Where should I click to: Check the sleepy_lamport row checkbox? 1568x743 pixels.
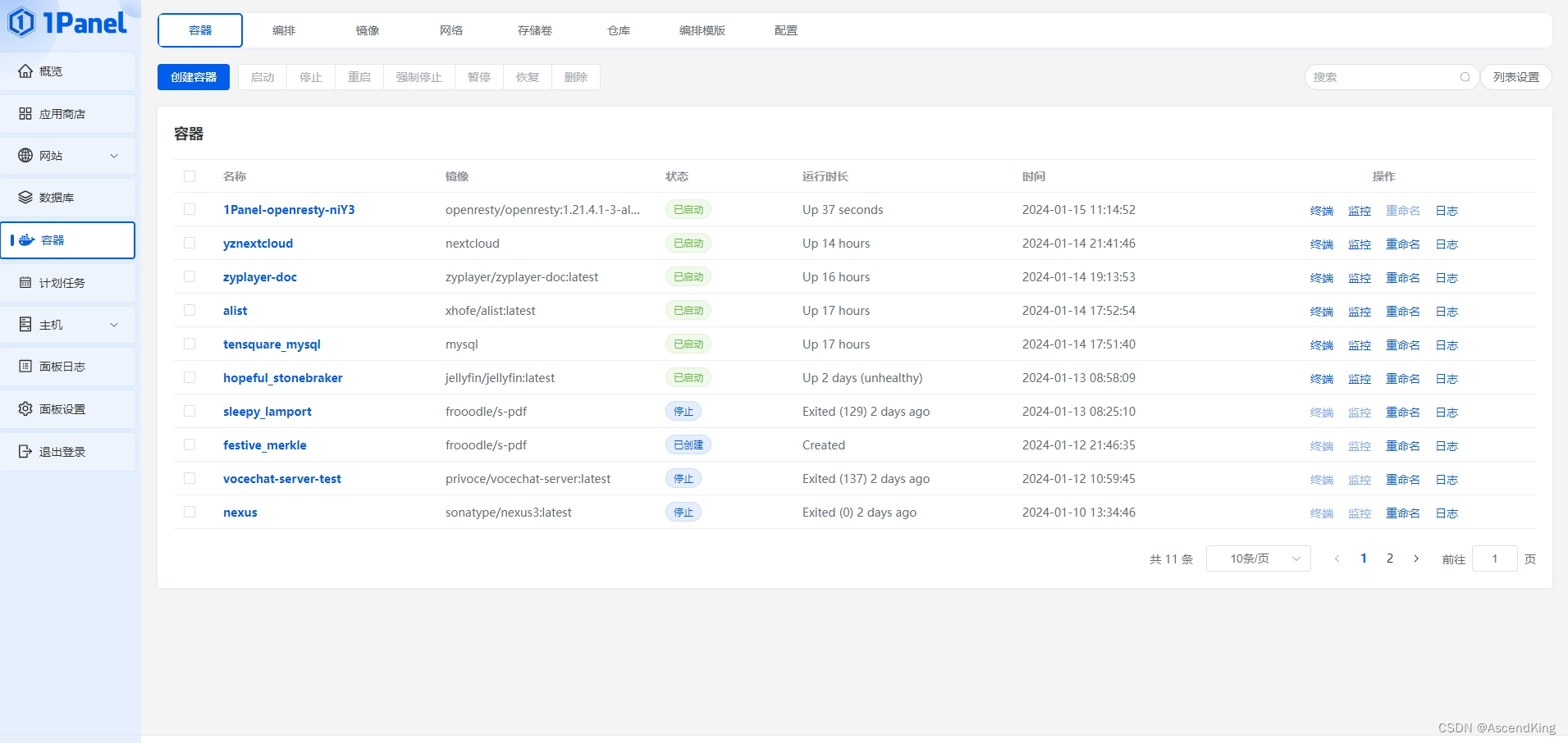click(x=190, y=412)
